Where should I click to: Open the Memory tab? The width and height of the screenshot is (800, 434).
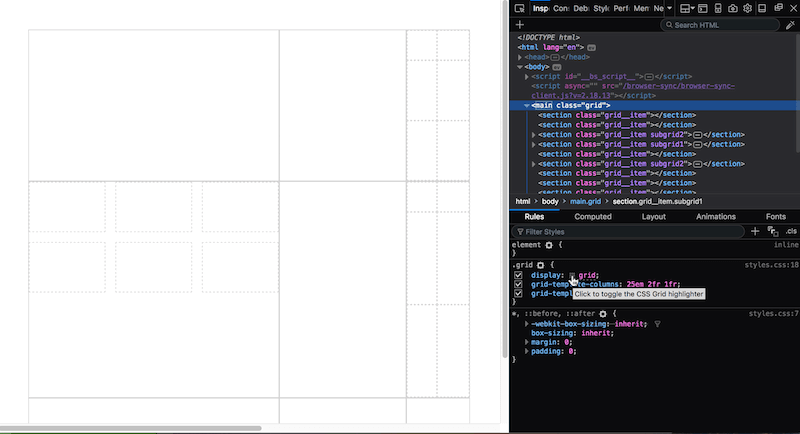click(641, 8)
